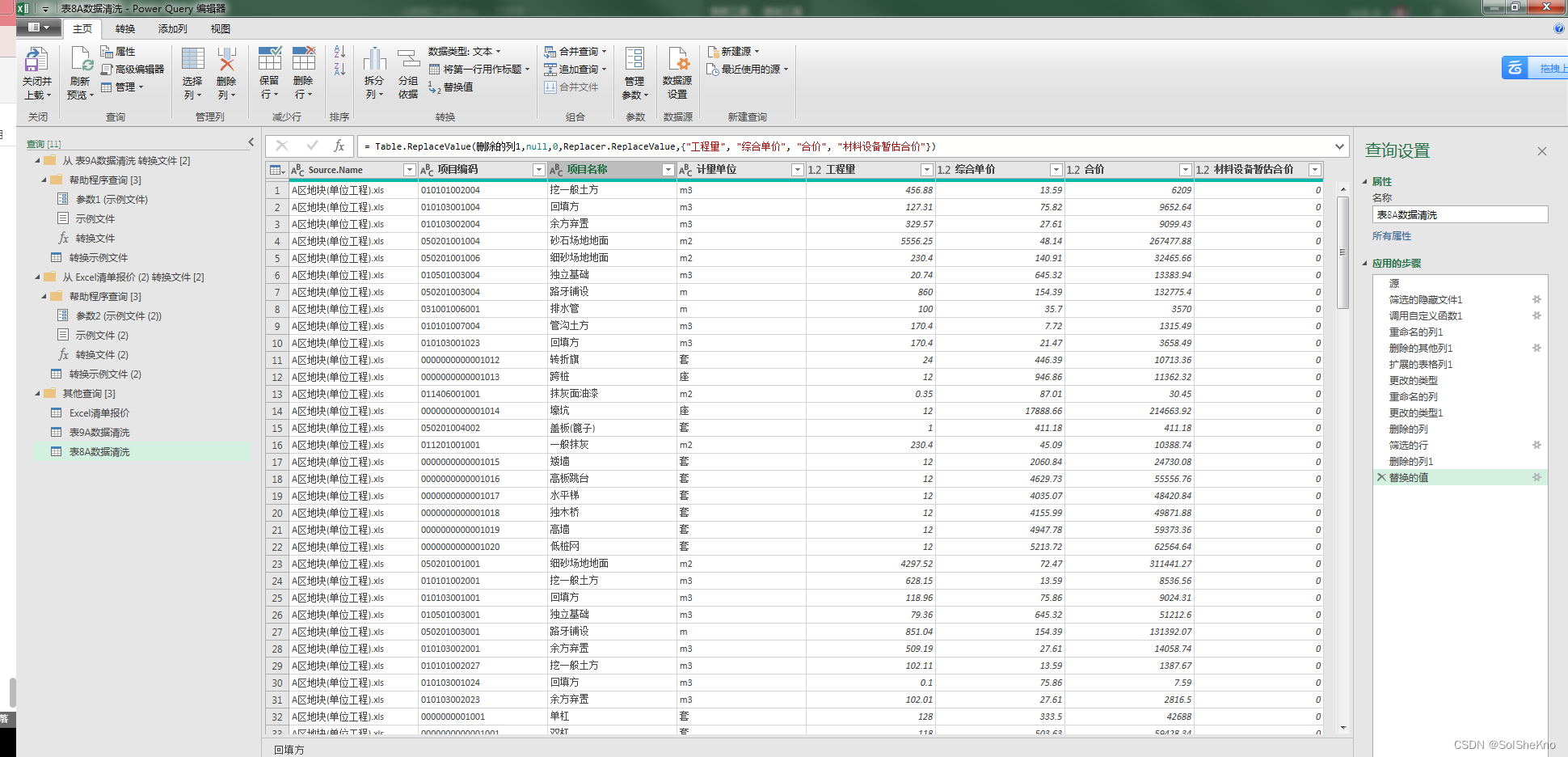This screenshot has height=757, width=1568.
Task: Open the help icon at top right
Action: [1559, 28]
